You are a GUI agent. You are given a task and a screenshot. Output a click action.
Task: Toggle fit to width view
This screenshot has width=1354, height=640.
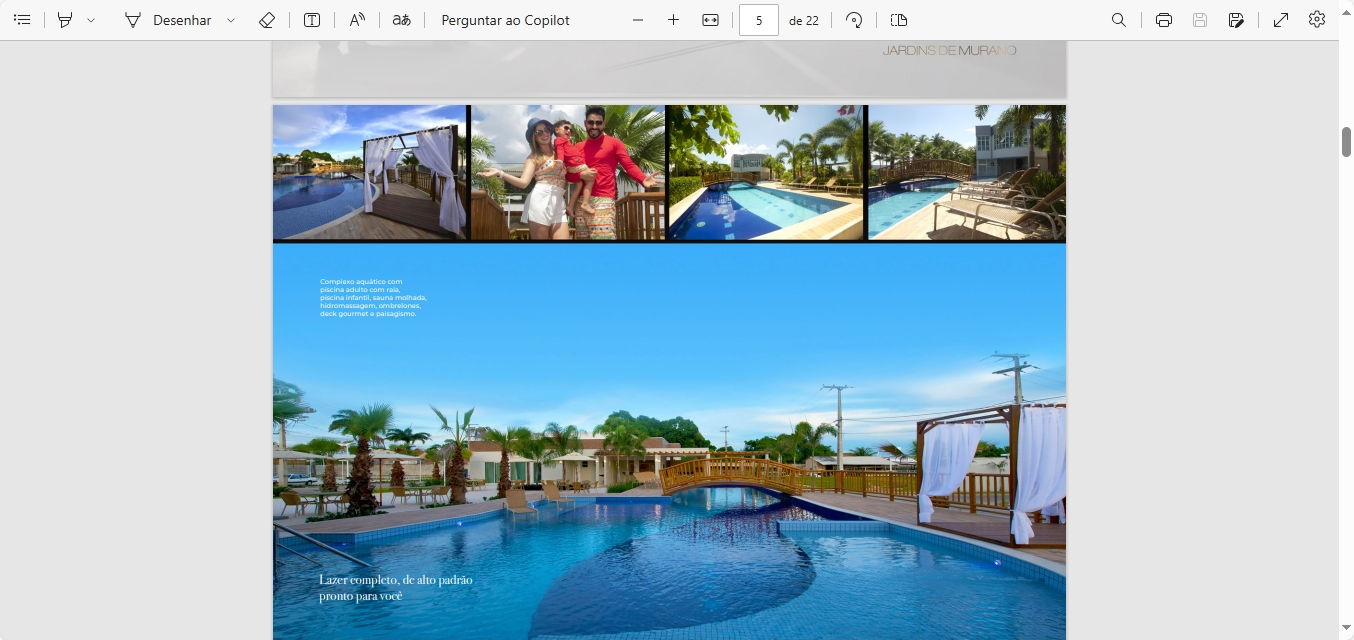pyautogui.click(x=710, y=20)
